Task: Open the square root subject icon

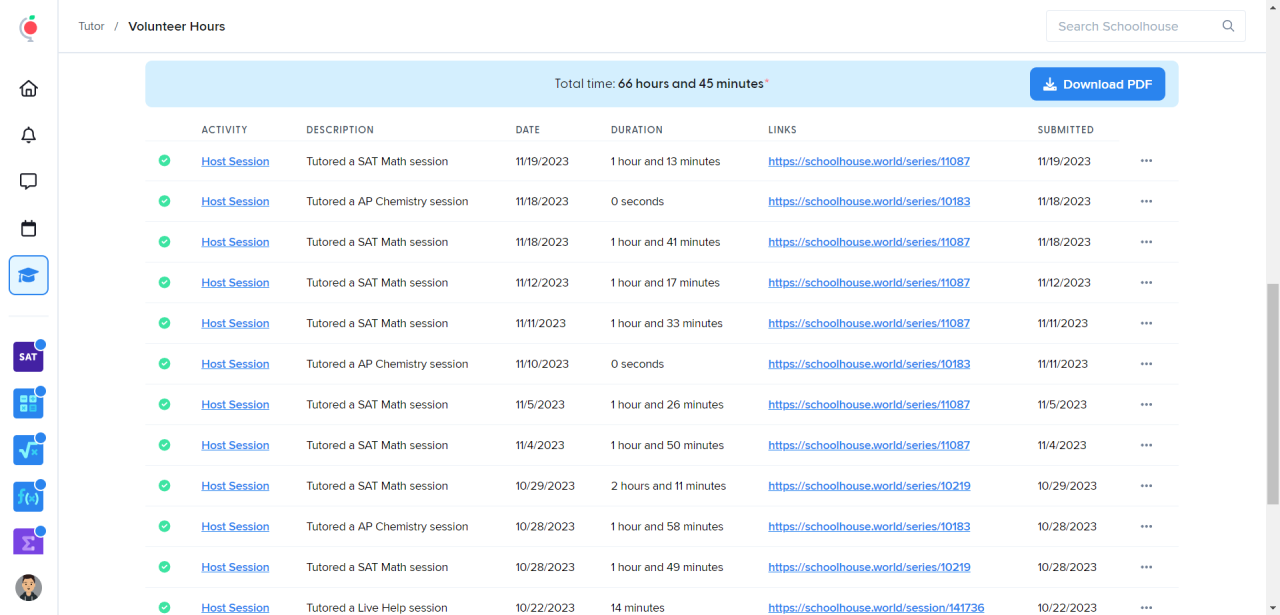Action: 28,450
